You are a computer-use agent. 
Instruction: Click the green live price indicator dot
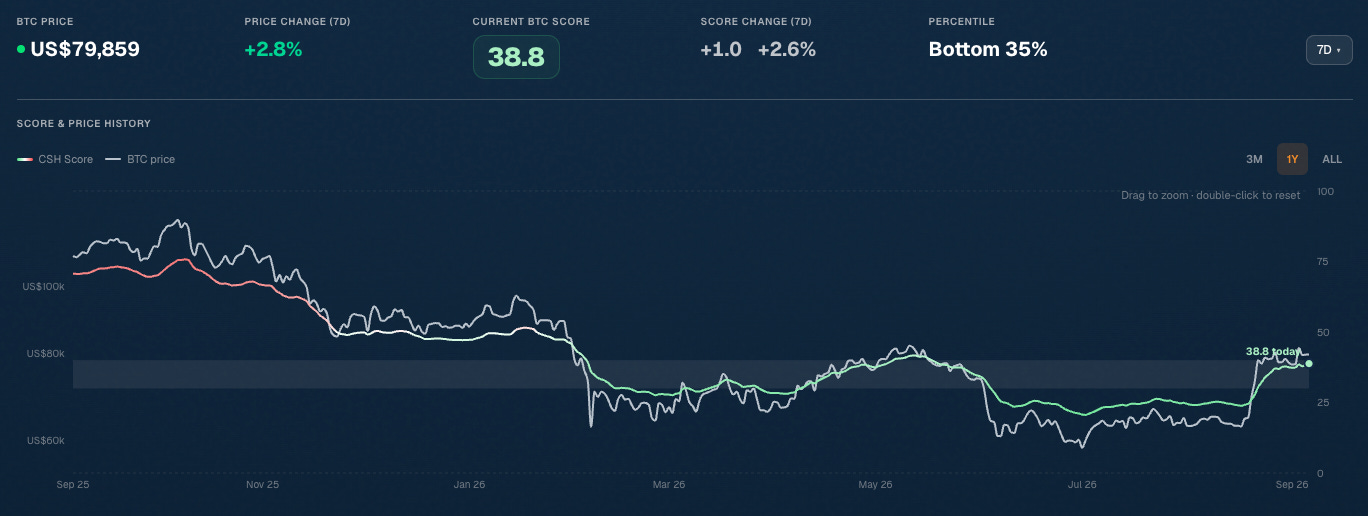[x=21, y=49]
